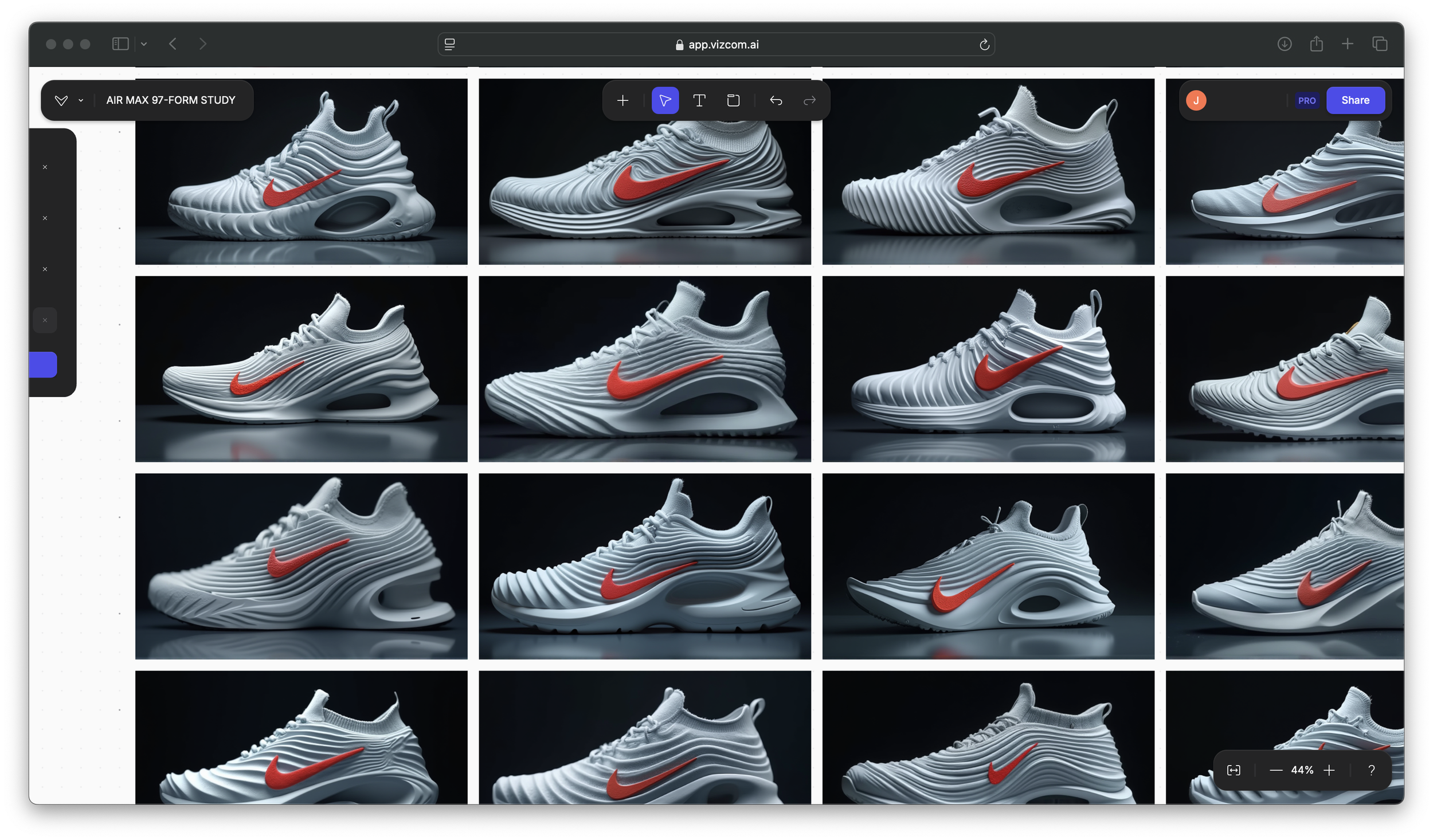Select the shoe render in first row, first column
Image resolution: width=1433 pixels, height=840 pixels.
click(302, 172)
